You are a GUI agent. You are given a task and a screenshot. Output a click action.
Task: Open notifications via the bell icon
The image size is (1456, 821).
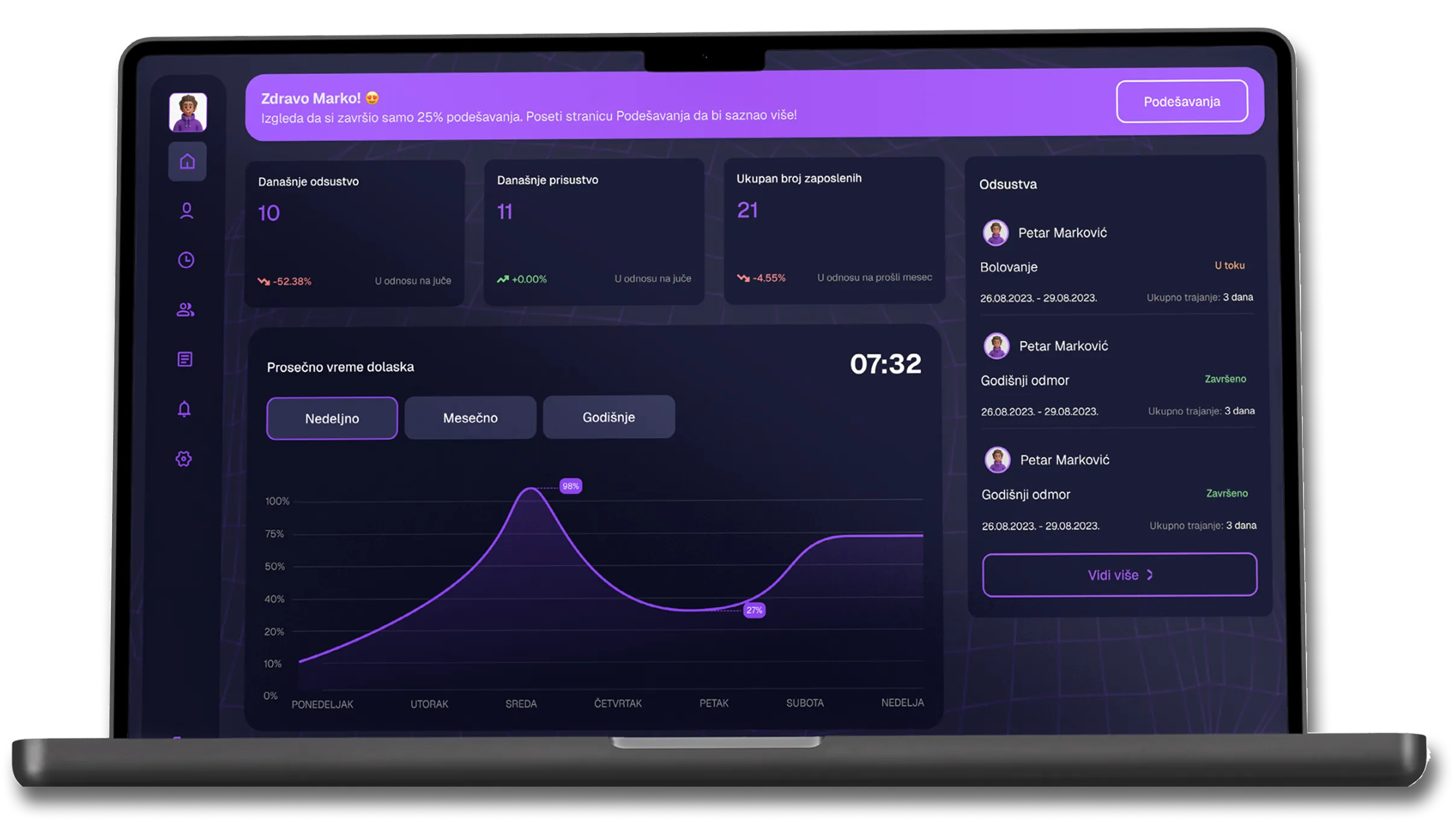point(184,409)
